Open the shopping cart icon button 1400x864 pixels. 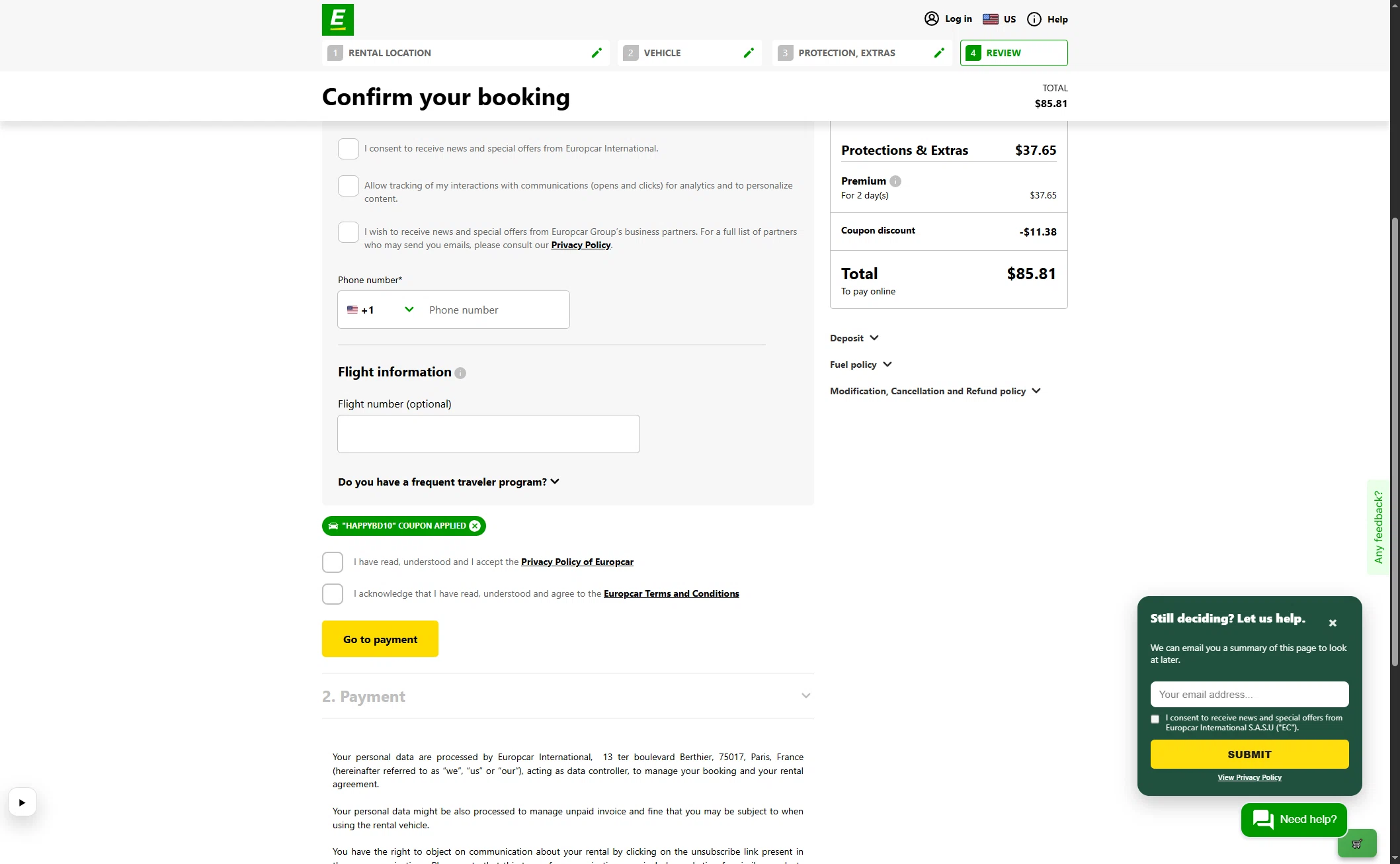click(1357, 843)
